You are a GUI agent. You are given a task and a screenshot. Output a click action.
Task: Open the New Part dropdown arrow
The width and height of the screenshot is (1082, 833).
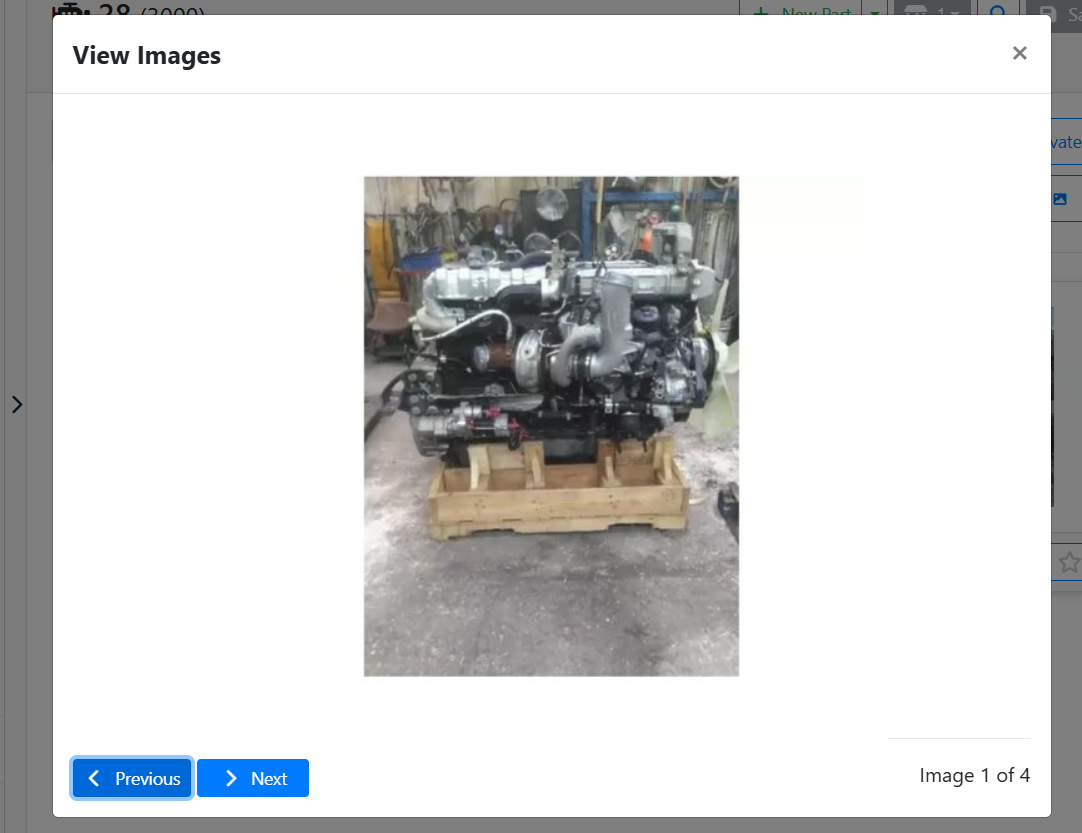tap(875, 11)
